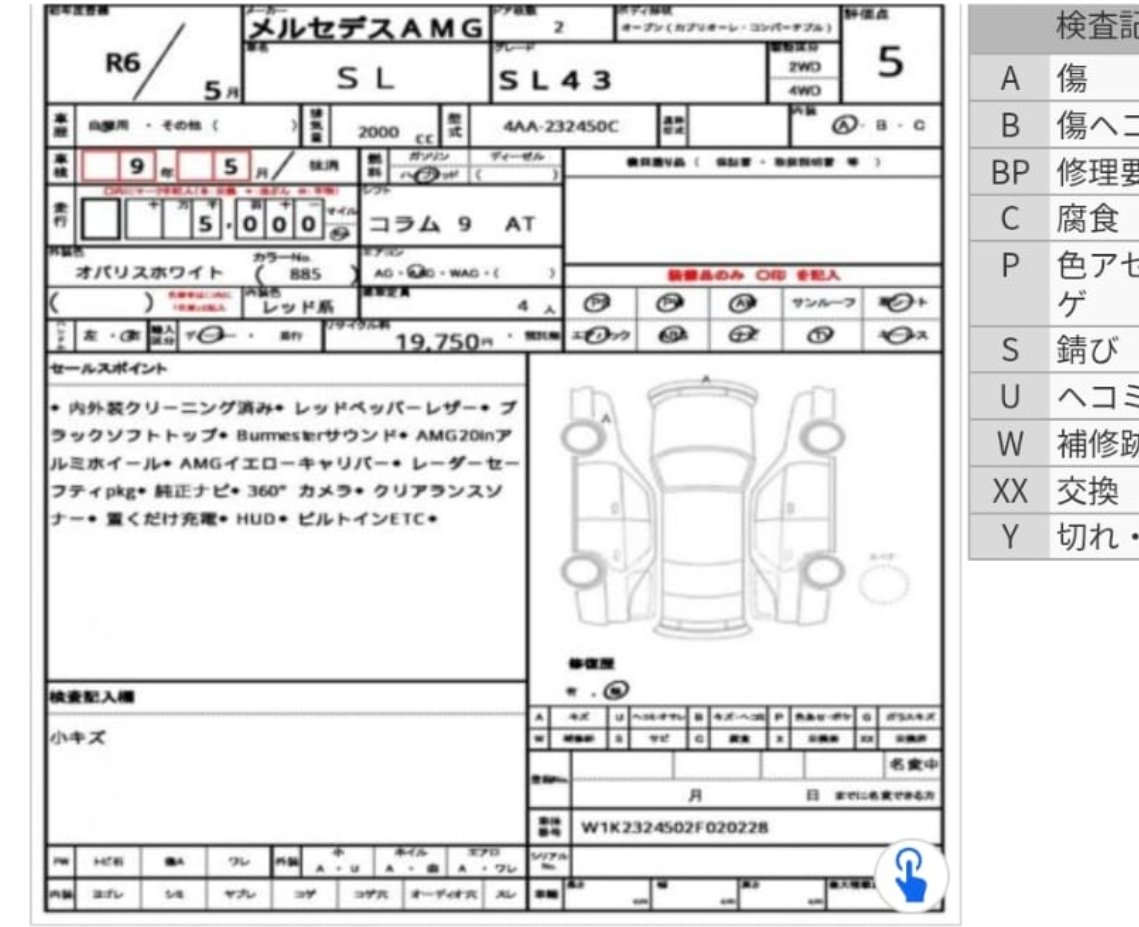The width and height of the screenshot is (1139, 927).
Task: Select the shift text コラム 9 AT
Action: click(x=452, y=224)
